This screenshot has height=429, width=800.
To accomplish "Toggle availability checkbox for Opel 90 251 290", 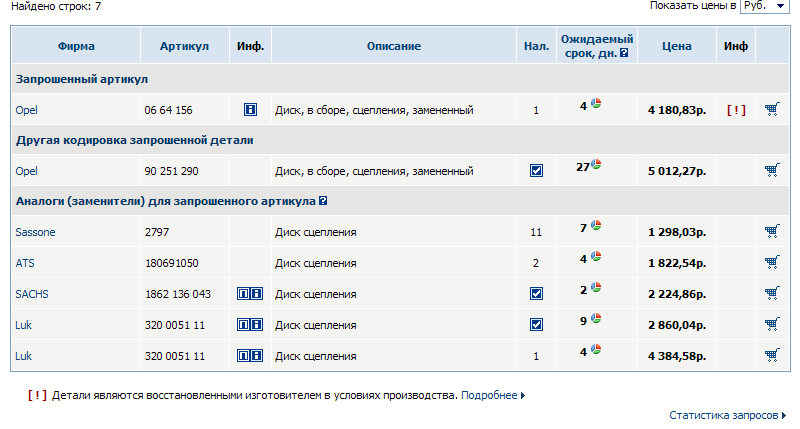I will tap(536, 171).
